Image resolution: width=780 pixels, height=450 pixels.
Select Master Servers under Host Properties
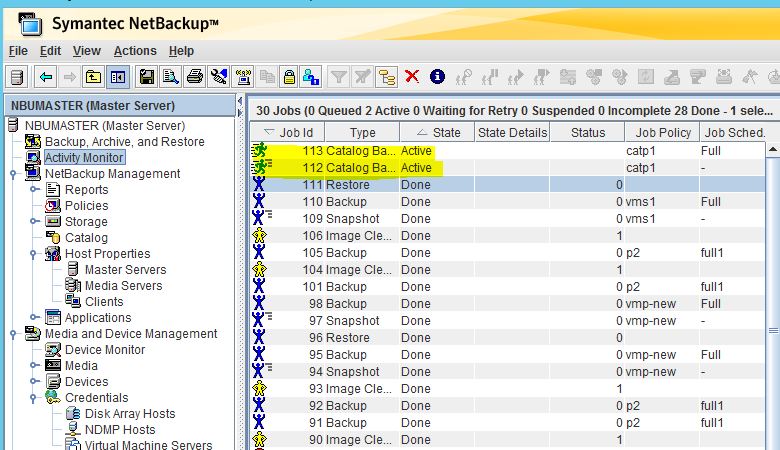pos(125,270)
